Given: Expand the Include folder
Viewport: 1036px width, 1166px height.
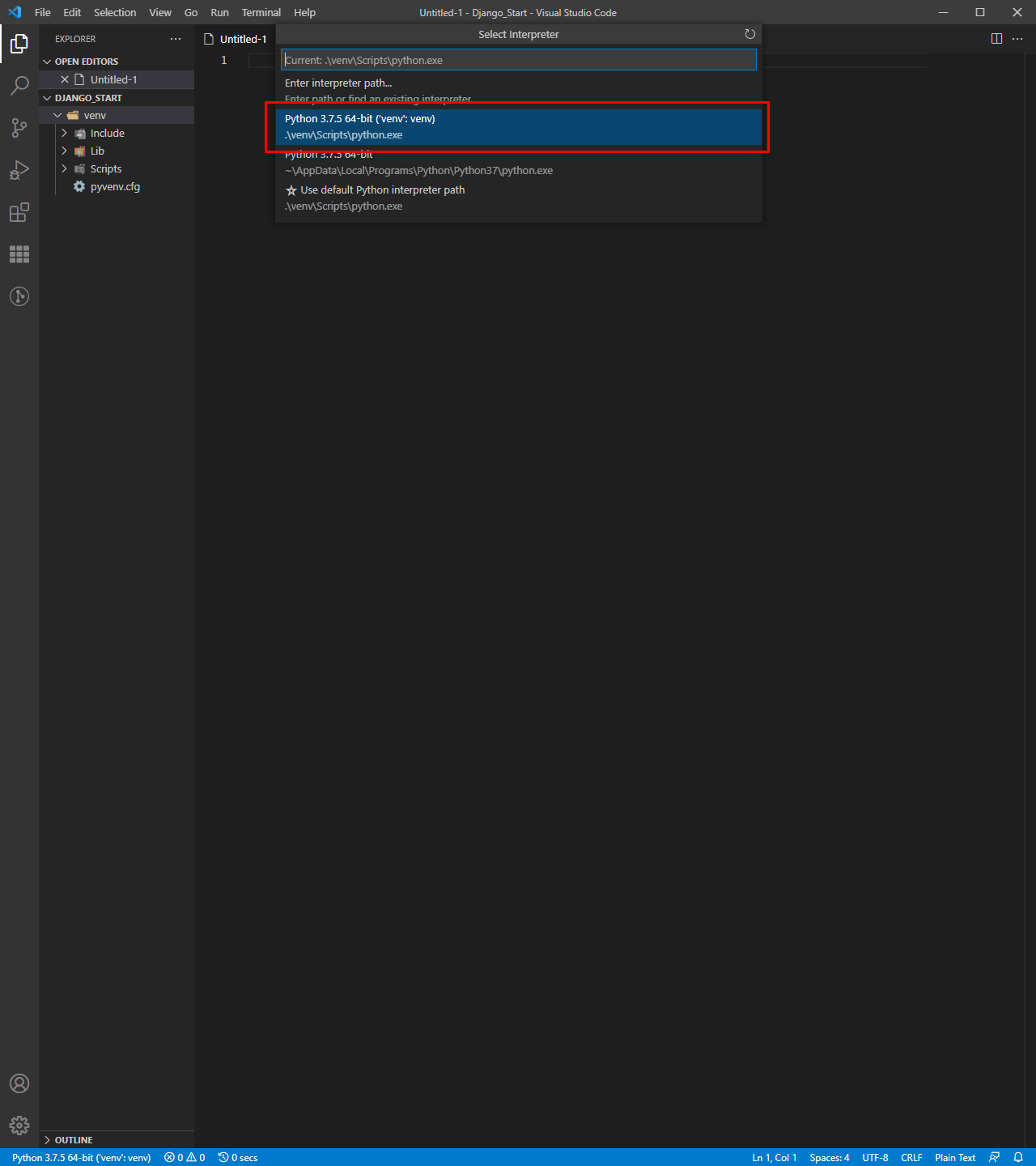Looking at the screenshot, I should [x=64, y=133].
